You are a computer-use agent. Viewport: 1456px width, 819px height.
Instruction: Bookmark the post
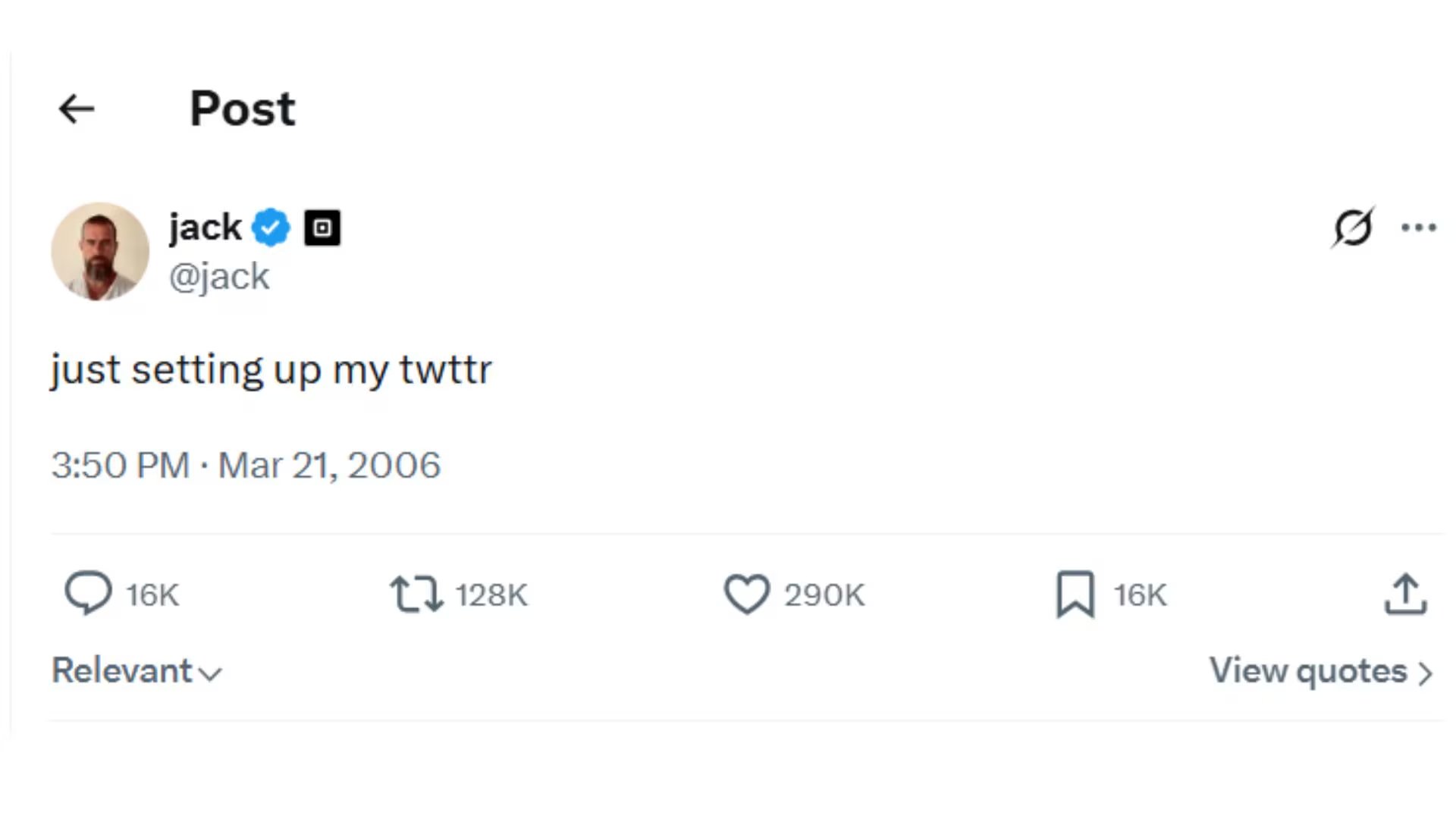pos(1075,594)
